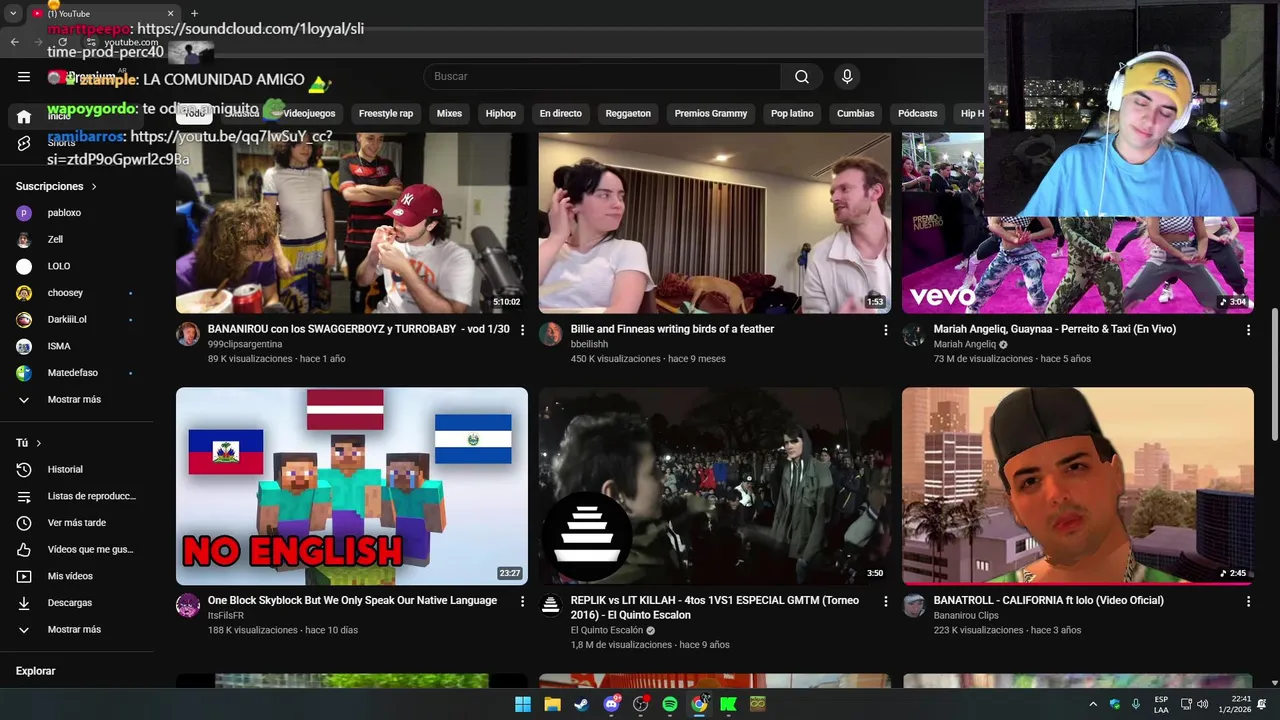
Task: Select the Freestyle rap filter chip
Action: click(386, 114)
